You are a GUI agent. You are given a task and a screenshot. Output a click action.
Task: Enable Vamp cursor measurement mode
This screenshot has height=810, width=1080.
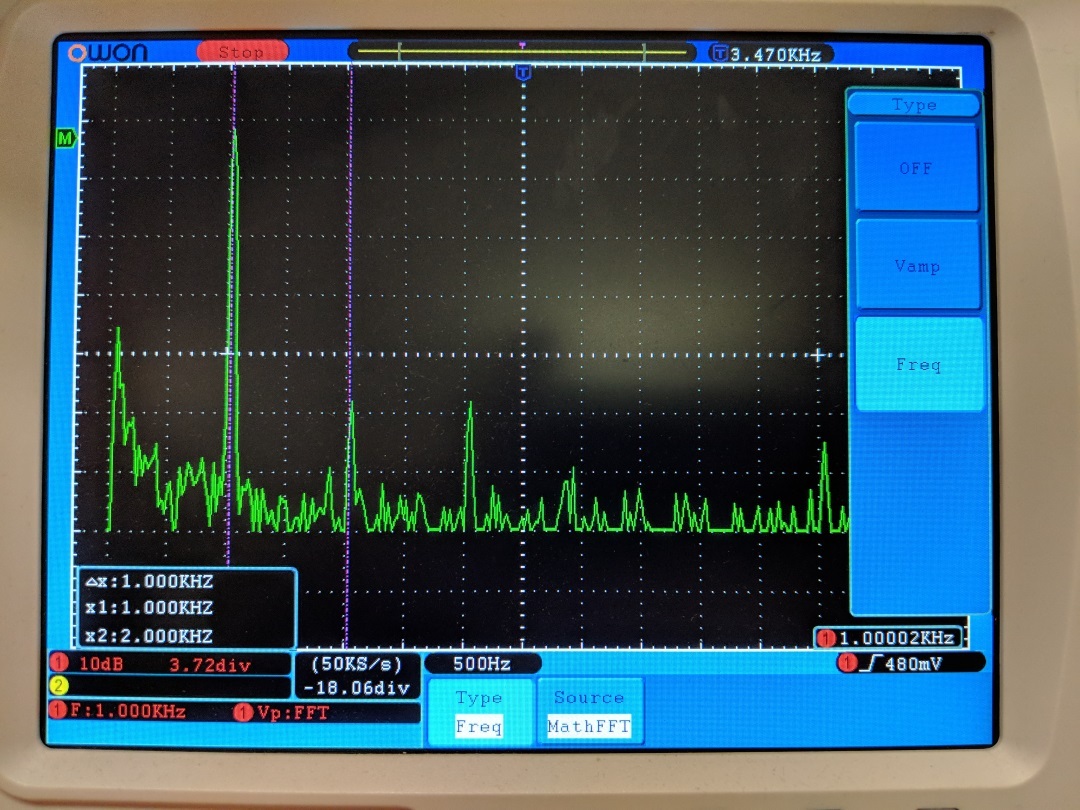pyautogui.click(x=917, y=266)
